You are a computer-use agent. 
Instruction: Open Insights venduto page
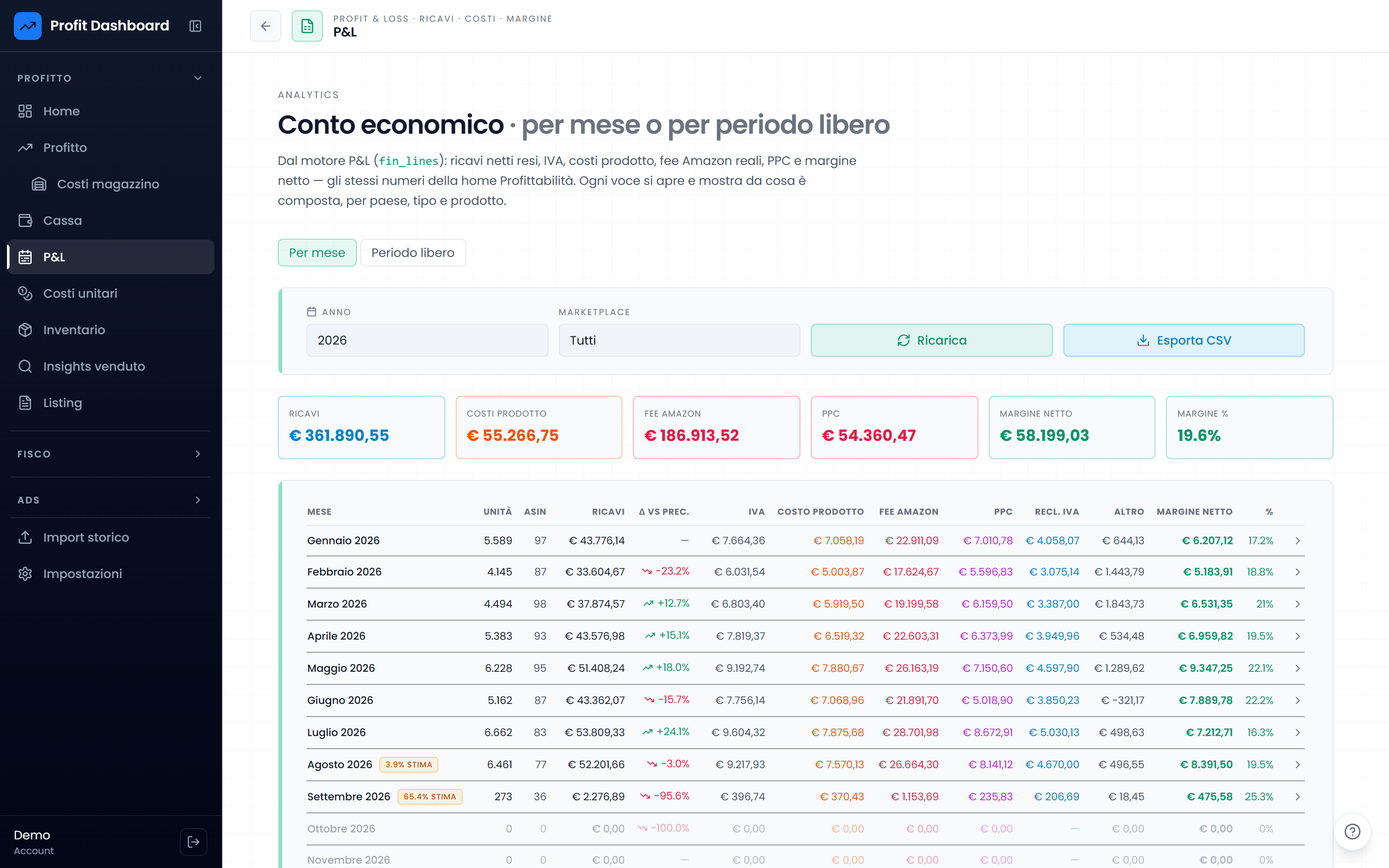[111, 366]
